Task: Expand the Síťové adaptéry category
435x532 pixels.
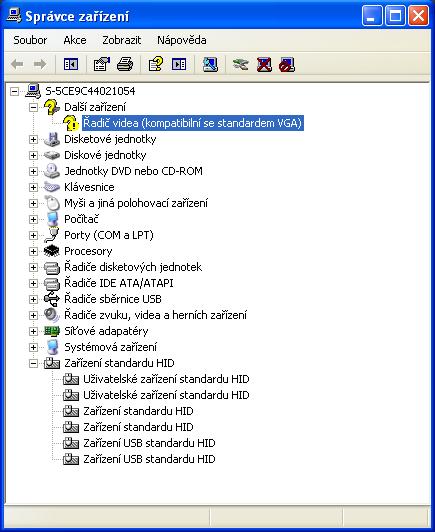Action: [33, 331]
